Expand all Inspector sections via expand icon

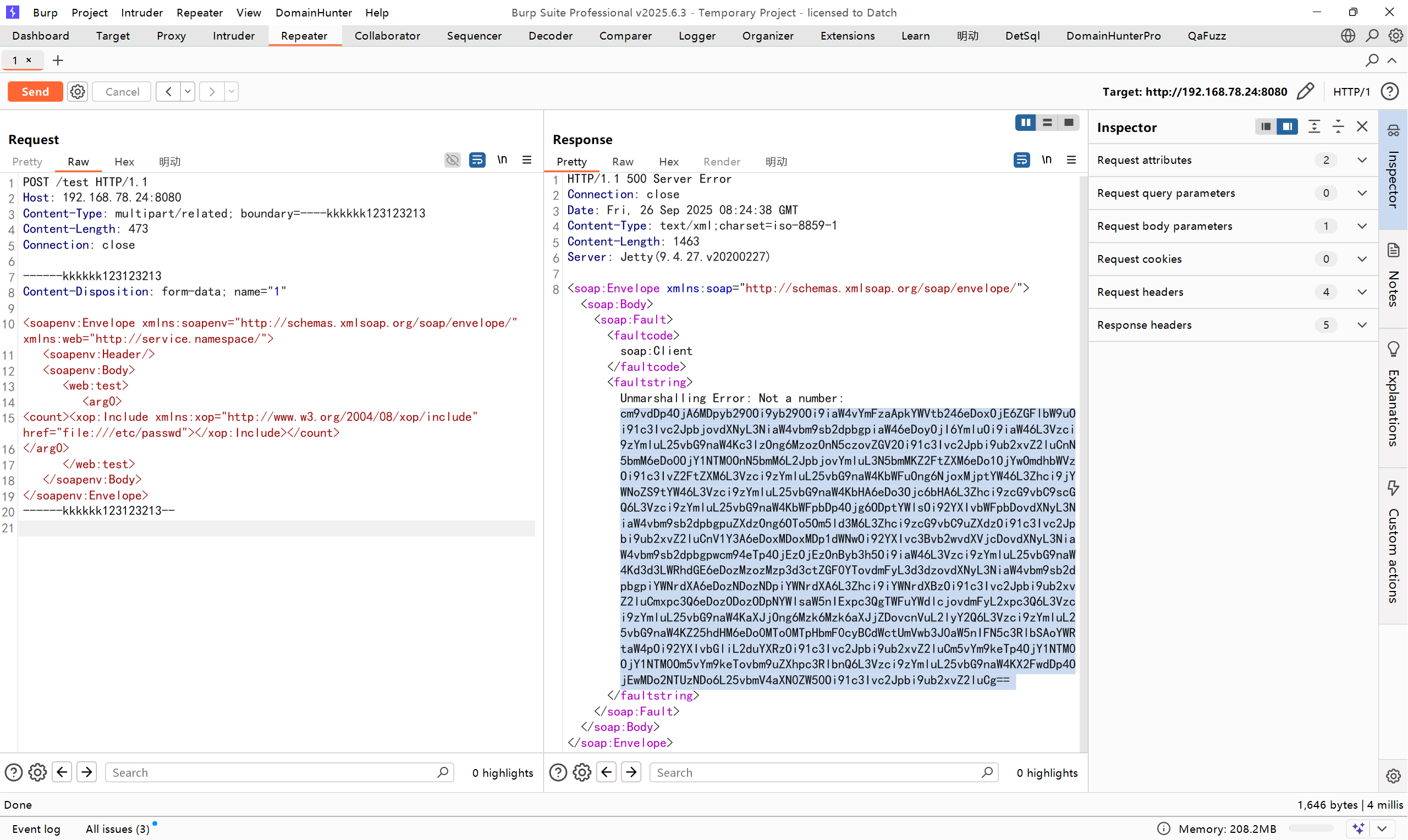(1314, 126)
